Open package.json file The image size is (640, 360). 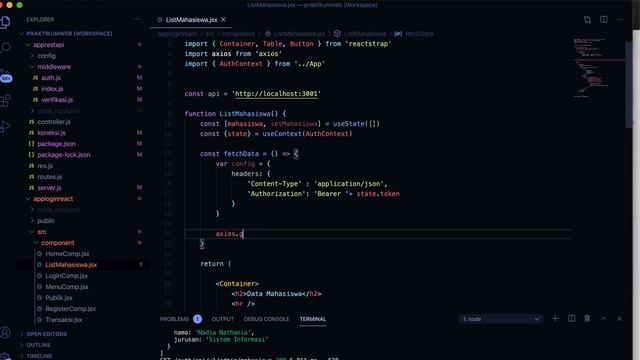[56, 144]
